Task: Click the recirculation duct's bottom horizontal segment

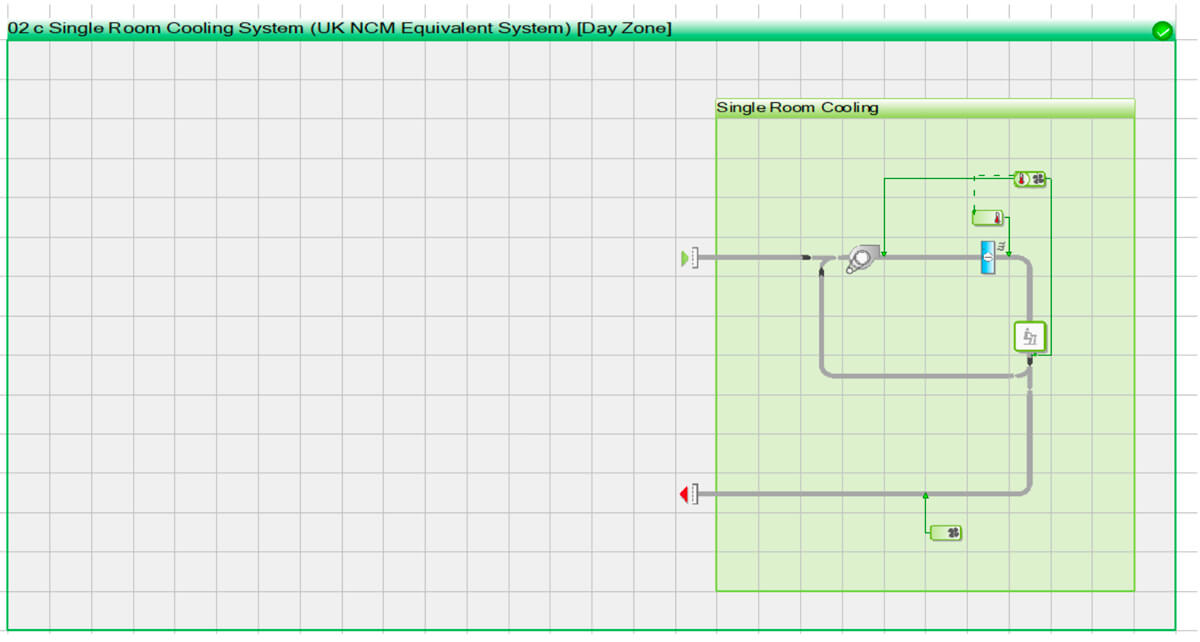Action: coord(920,376)
